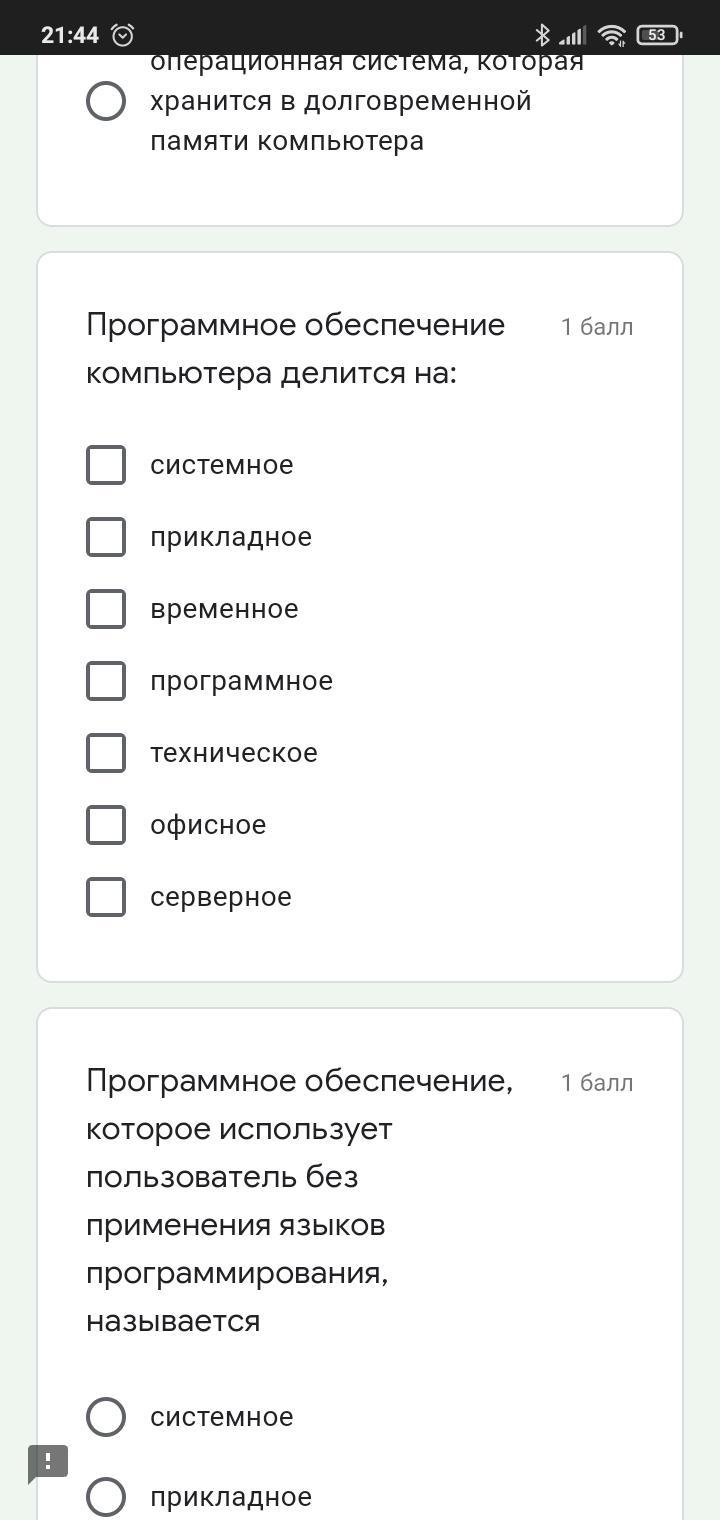Tap the status bar clock showing 21:44
720x1520 pixels.
(x=70, y=35)
